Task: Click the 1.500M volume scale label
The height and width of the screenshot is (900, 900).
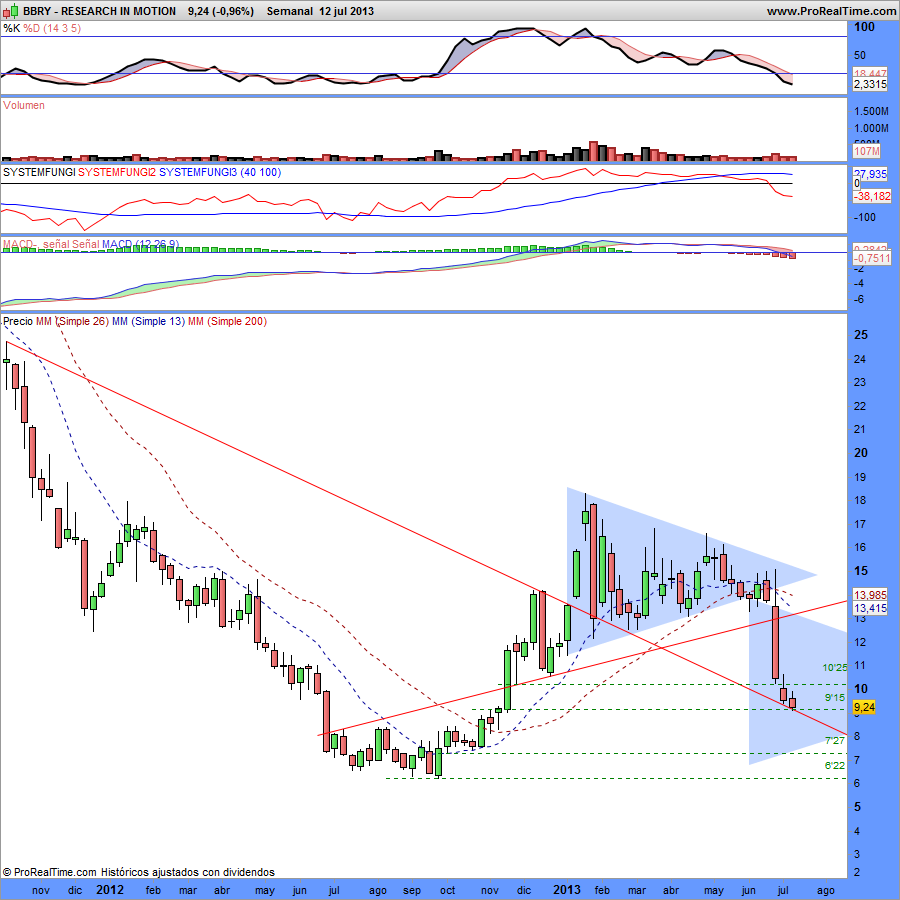Action: pyautogui.click(x=871, y=111)
